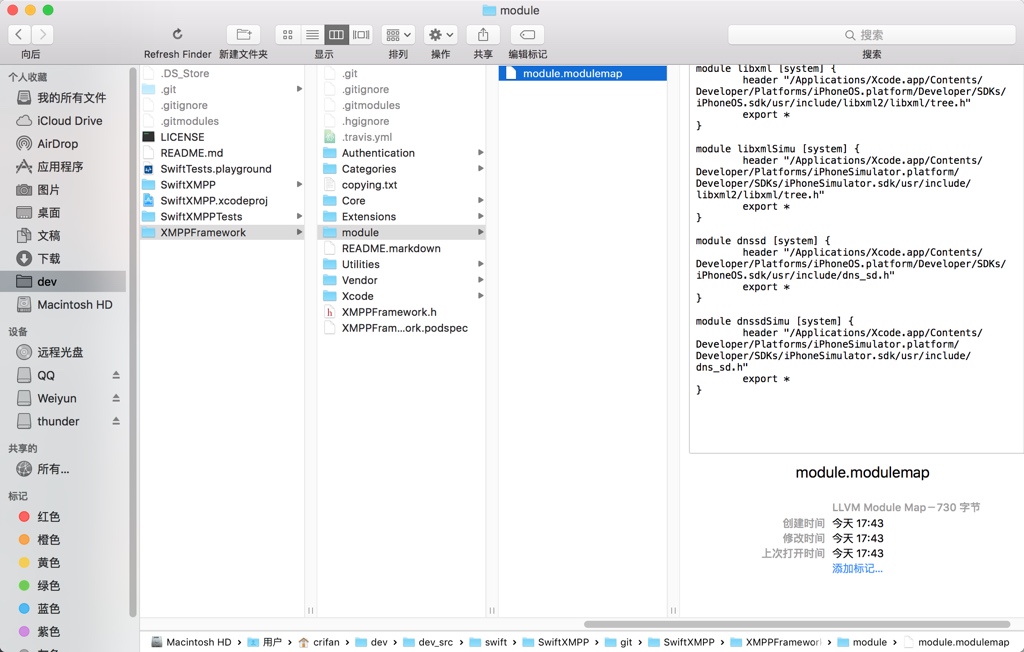Open 文稿 in sidebar
Image resolution: width=1024 pixels, height=652 pixels.
pyautogui.click(x=63, y=235)
